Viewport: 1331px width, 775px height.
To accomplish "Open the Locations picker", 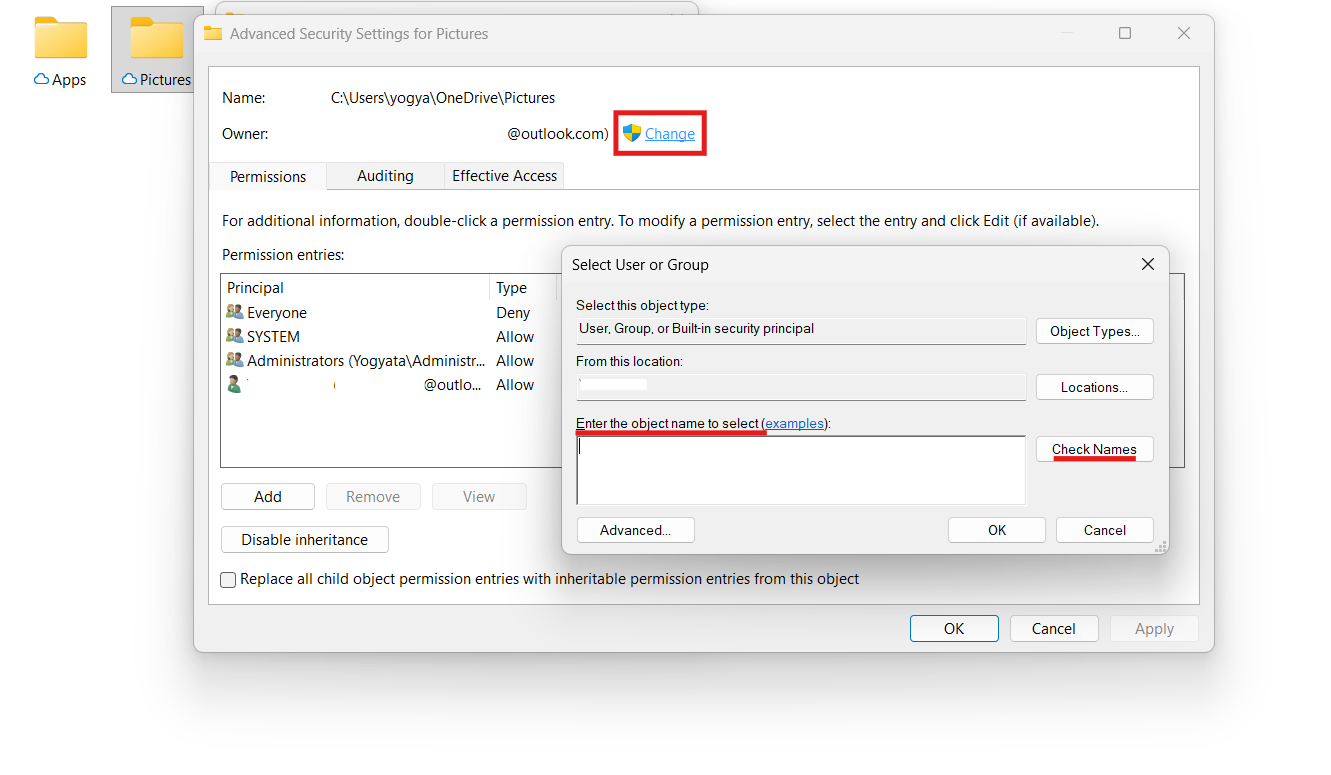I will click(x=1094, y=387).
